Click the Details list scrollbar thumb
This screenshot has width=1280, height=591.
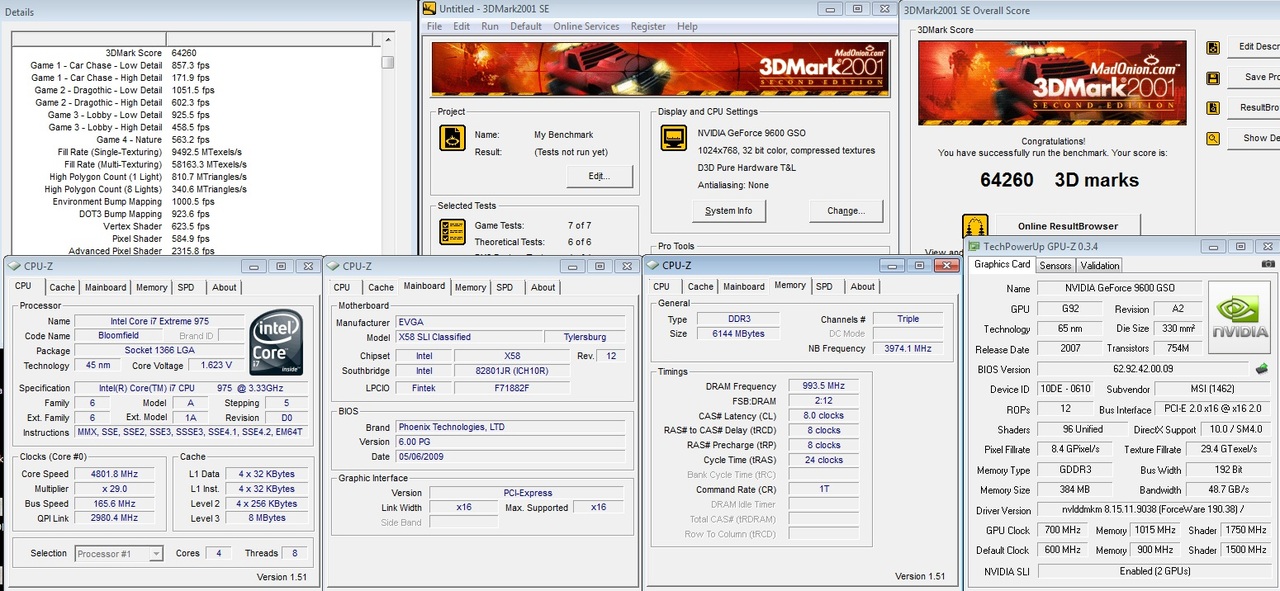click(388, 61)
